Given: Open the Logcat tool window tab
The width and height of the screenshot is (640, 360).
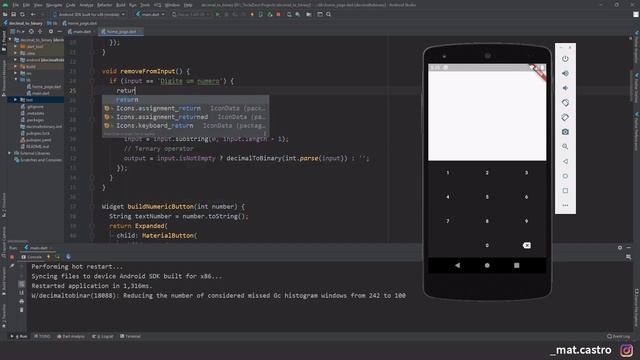Looking at the screenshot, I should pyautogui.click(x=103, y=336).
